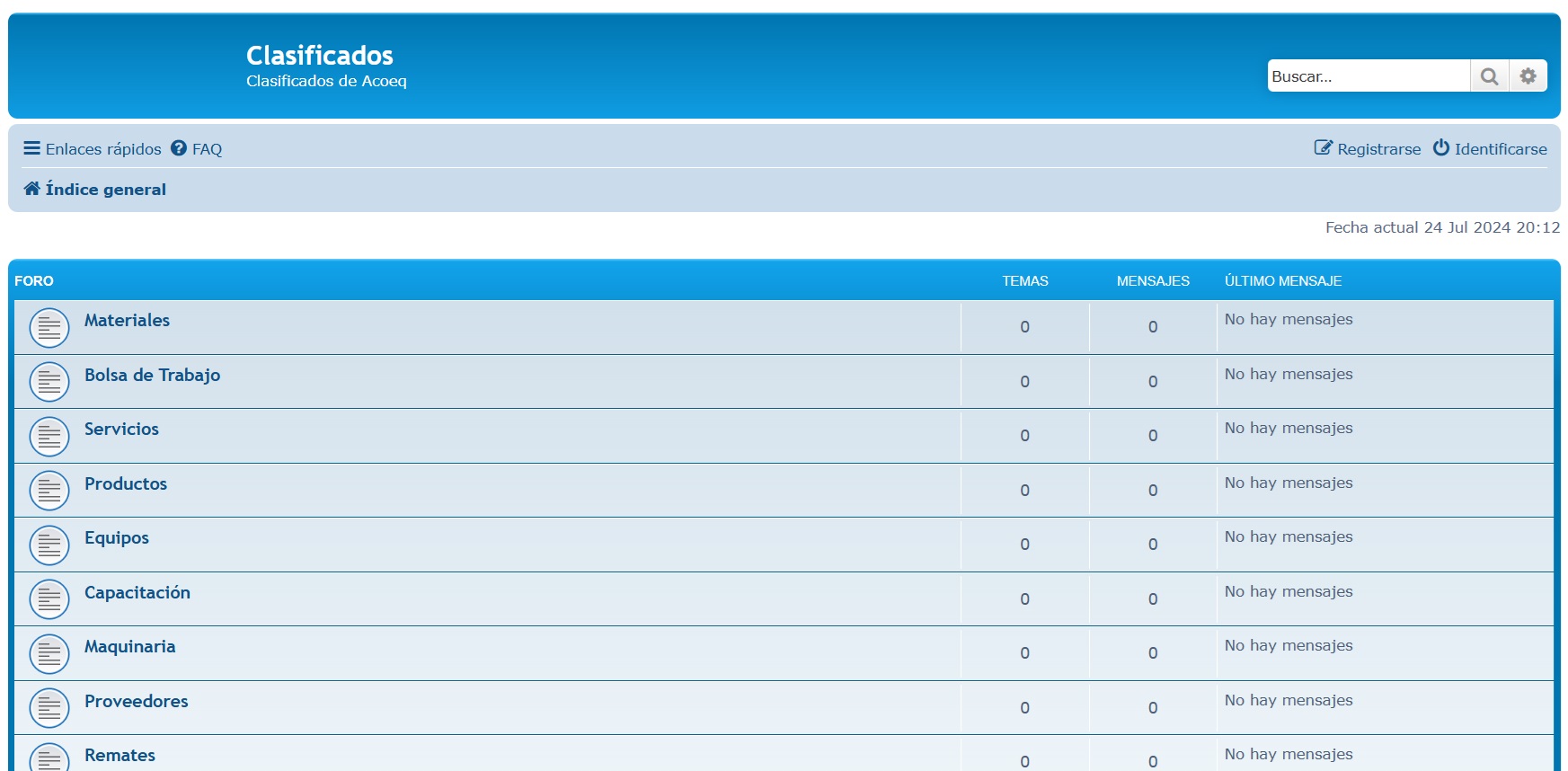Open the Proveedores forum

tap(137, 701)
